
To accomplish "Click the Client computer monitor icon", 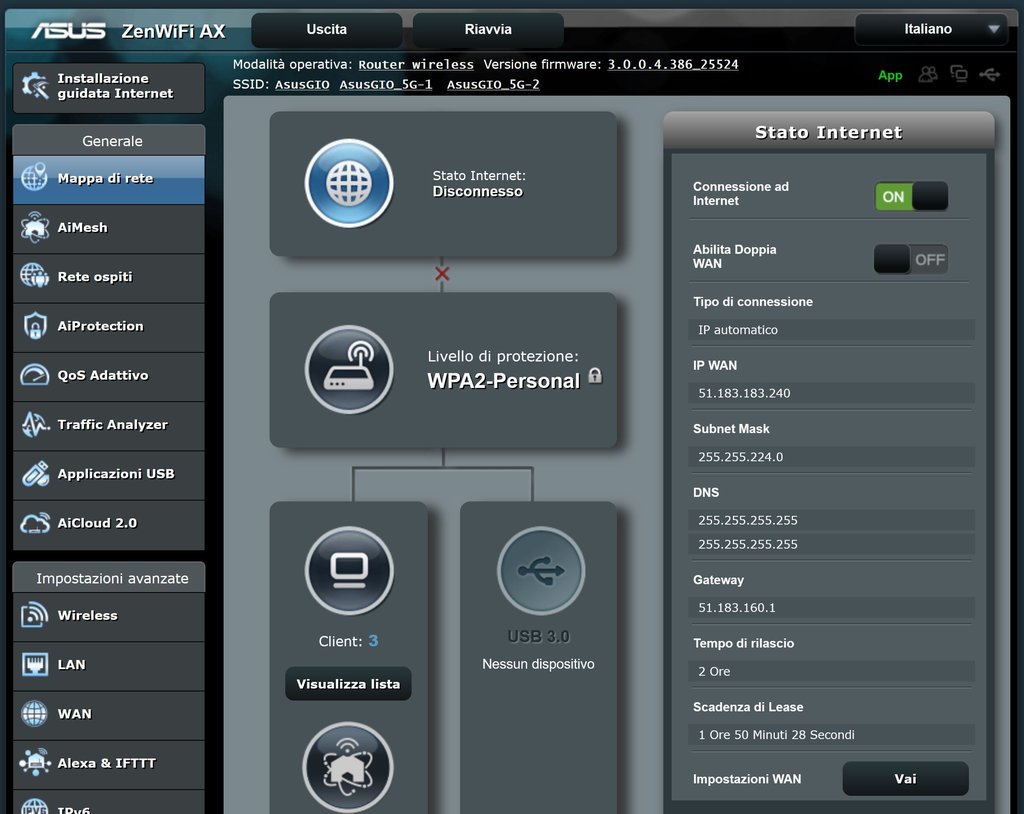I will coord(348,570).
